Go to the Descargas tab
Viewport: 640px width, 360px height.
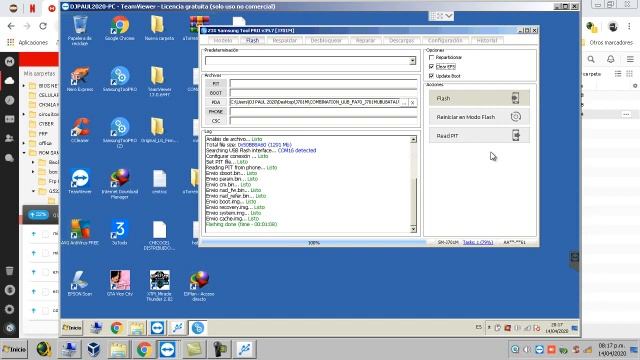click(402, 40)
